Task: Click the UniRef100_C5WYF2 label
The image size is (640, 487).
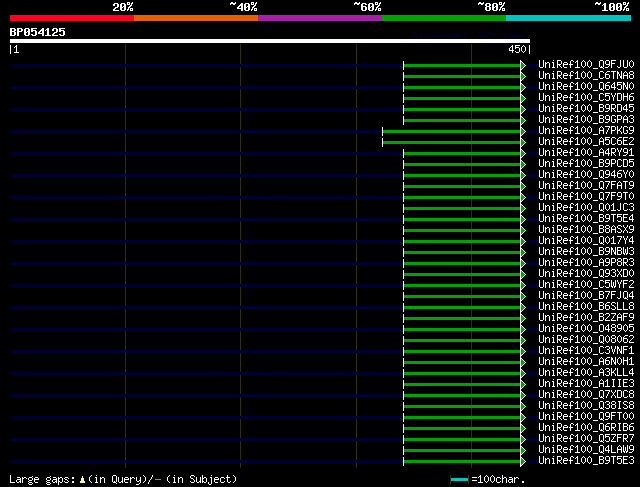Action: pos(586,285)
